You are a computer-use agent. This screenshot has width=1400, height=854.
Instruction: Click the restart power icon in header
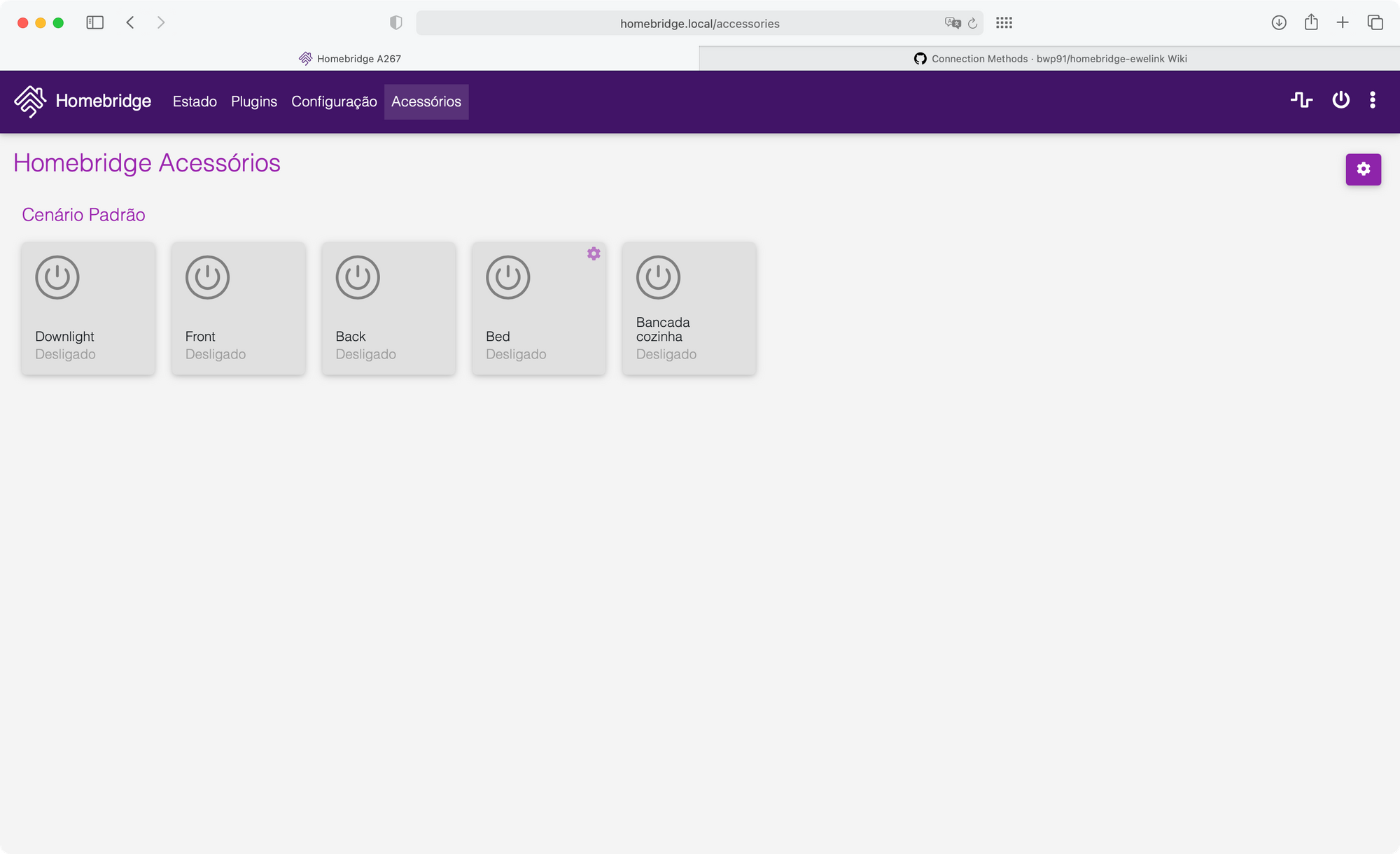(x=1340, y=100)
